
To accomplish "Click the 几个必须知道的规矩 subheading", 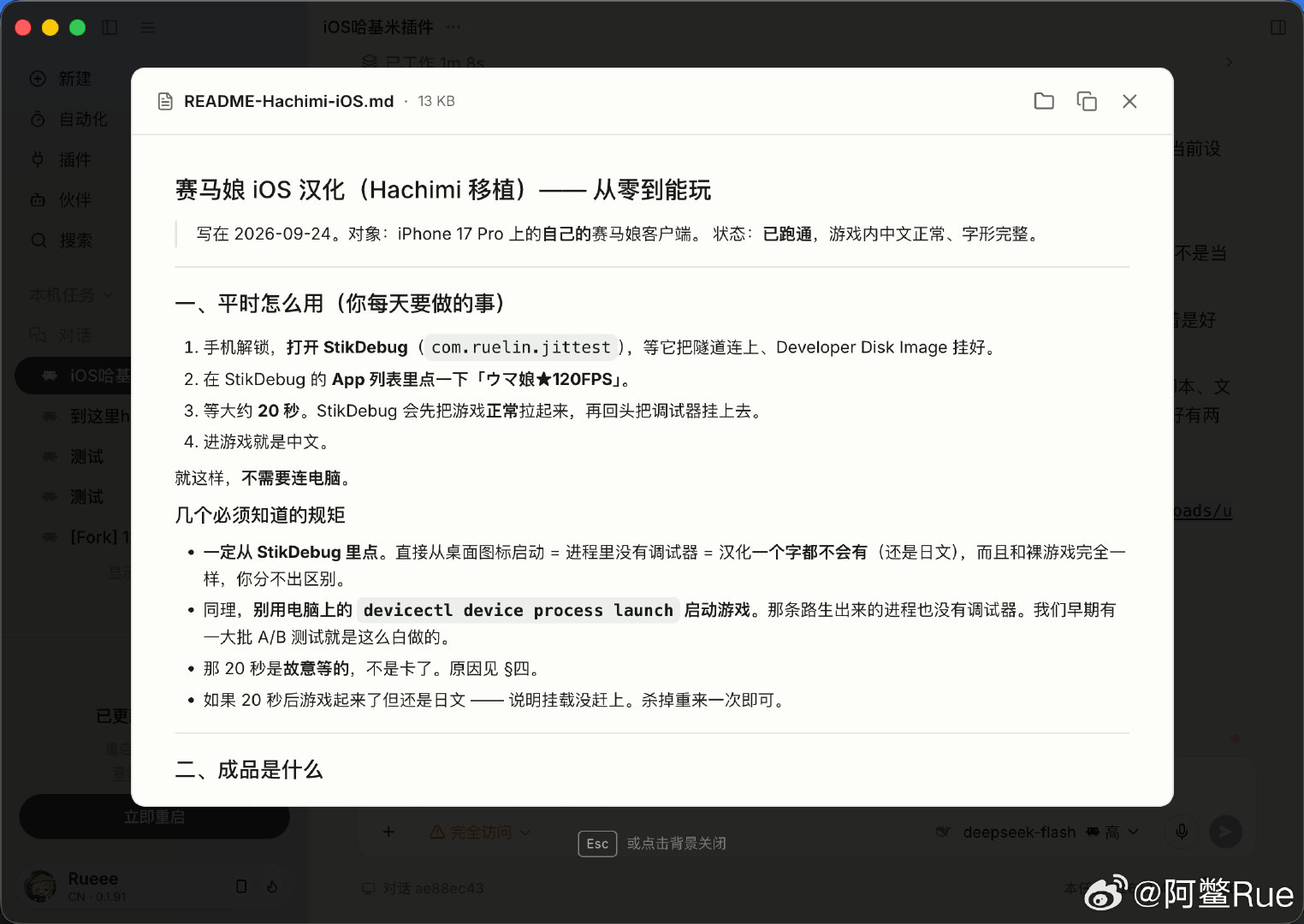I will (x=260, y=515).
